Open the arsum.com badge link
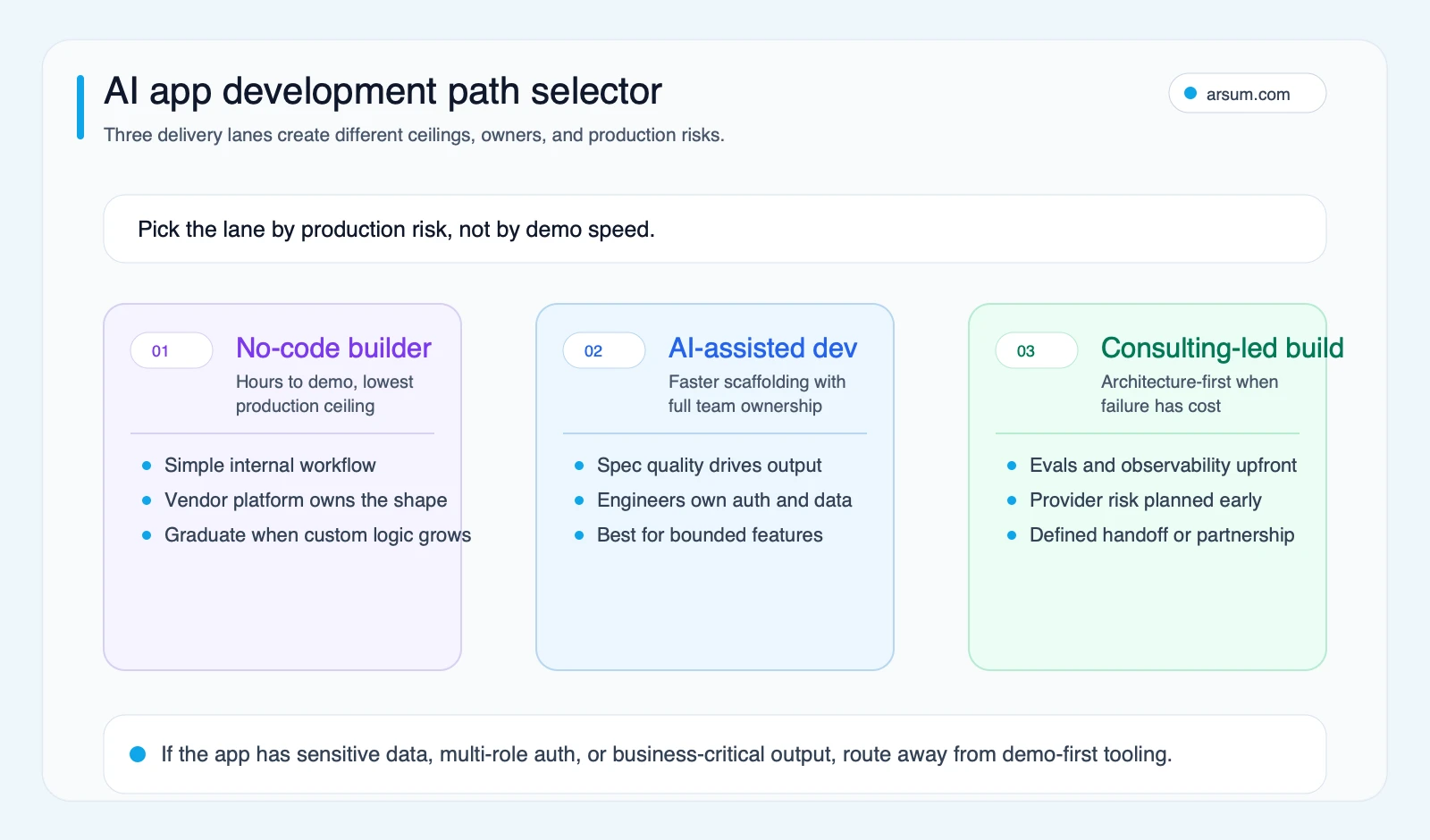This screenshot has height=840, width=1430. click(1247, 94)
